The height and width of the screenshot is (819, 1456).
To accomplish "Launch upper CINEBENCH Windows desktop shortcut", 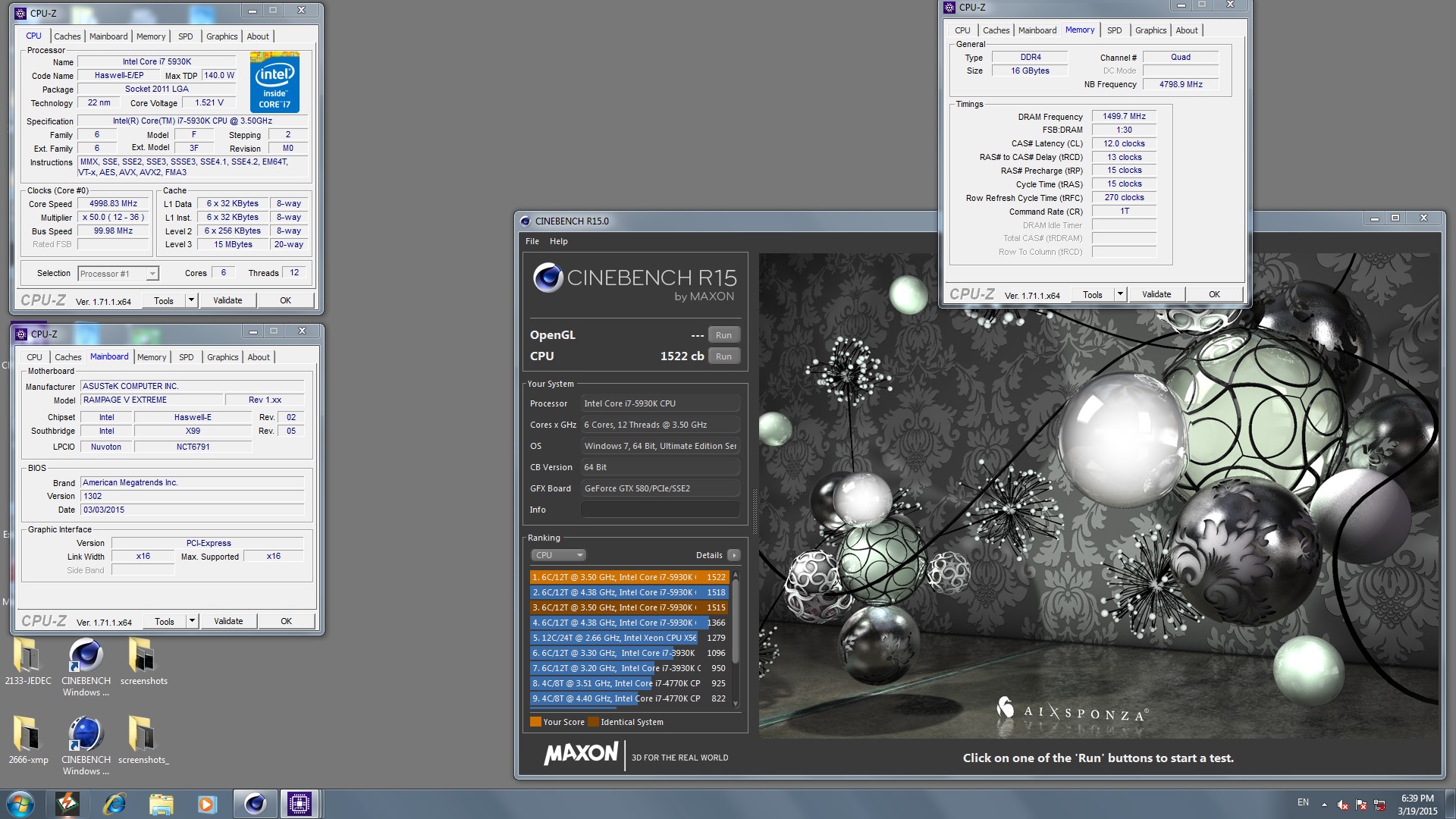I will coord(86,666).
